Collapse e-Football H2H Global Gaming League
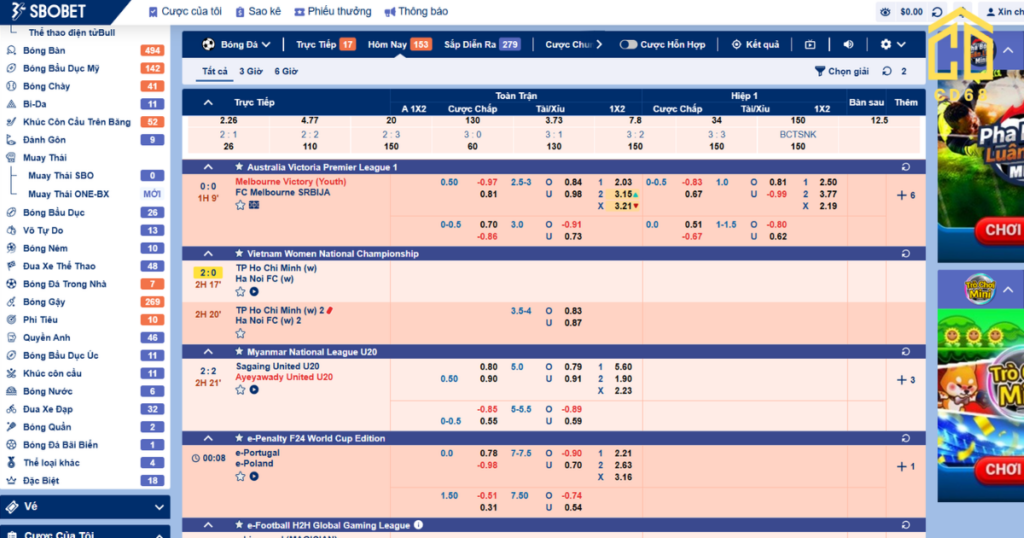 click(208, 525)
